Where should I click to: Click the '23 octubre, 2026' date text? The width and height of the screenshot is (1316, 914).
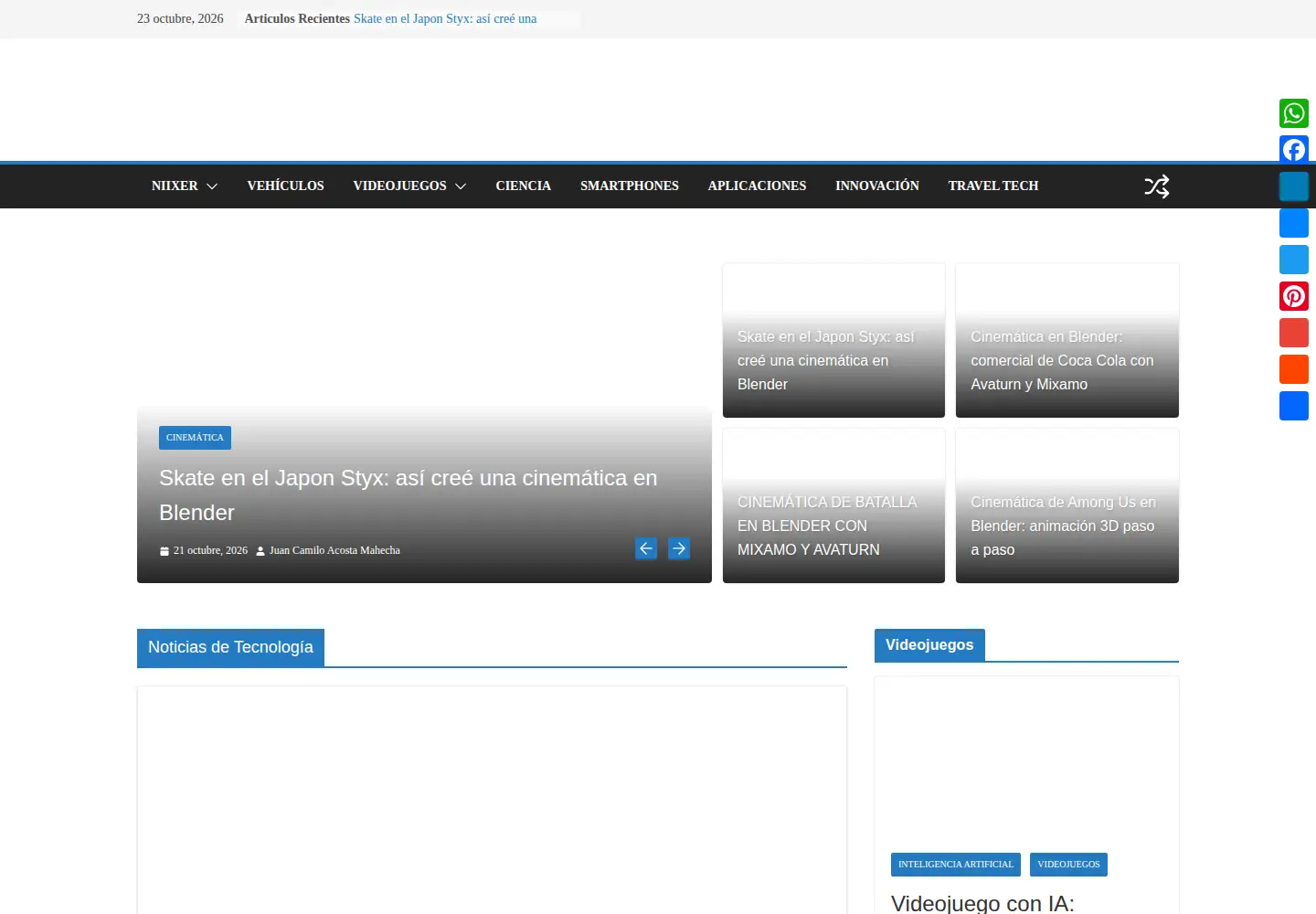(x=180, y=18)
